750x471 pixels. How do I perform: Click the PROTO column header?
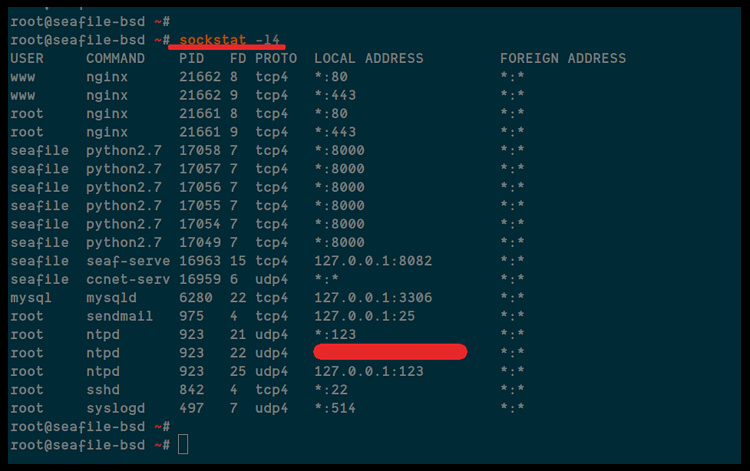click(x=276, y=58)
